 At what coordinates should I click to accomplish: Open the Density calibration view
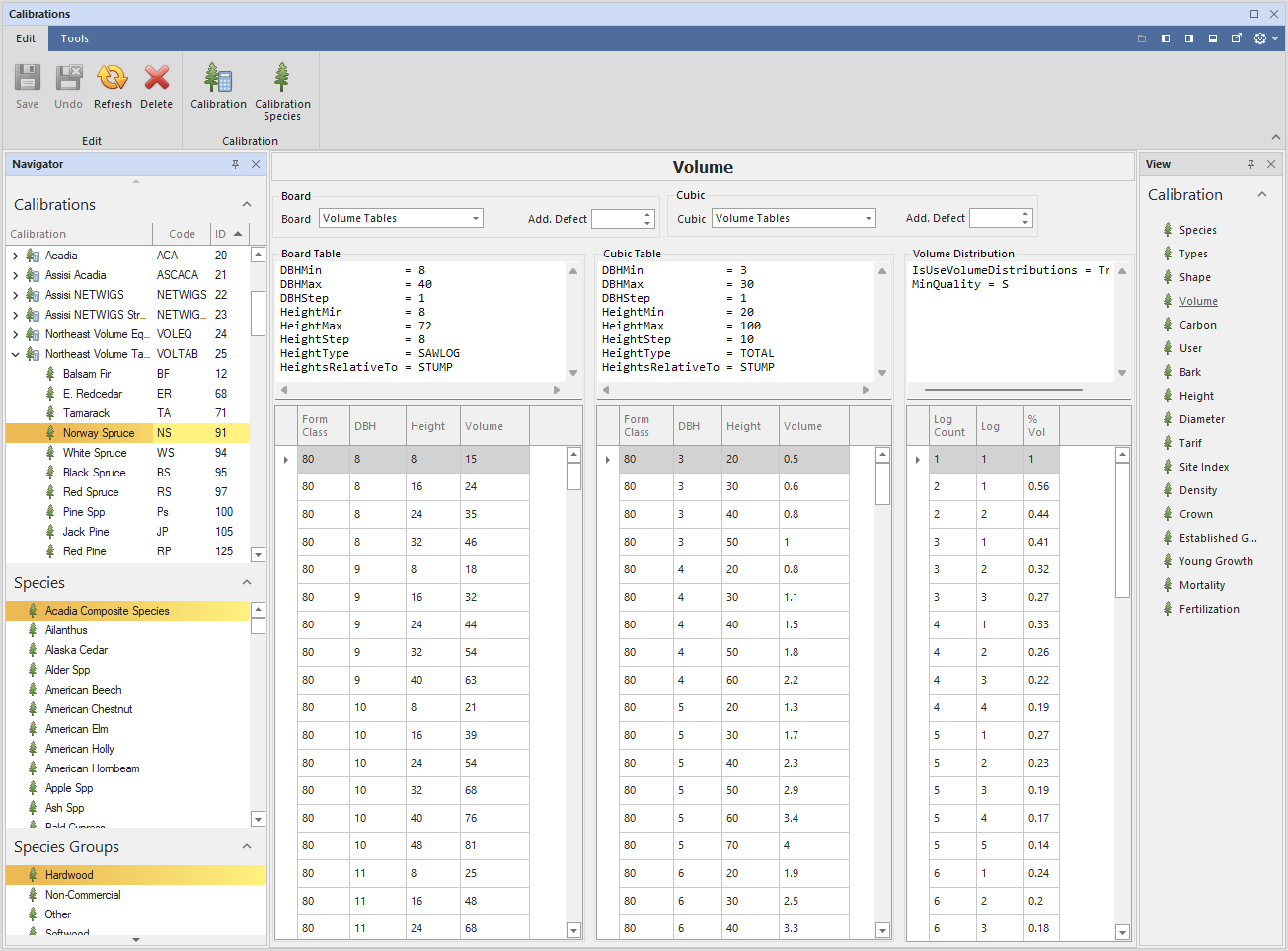(1198, 490)
